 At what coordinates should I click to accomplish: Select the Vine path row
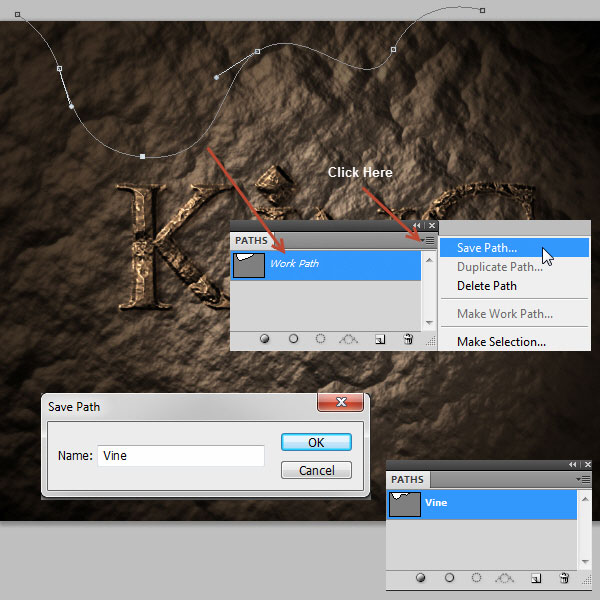point(482,504)
